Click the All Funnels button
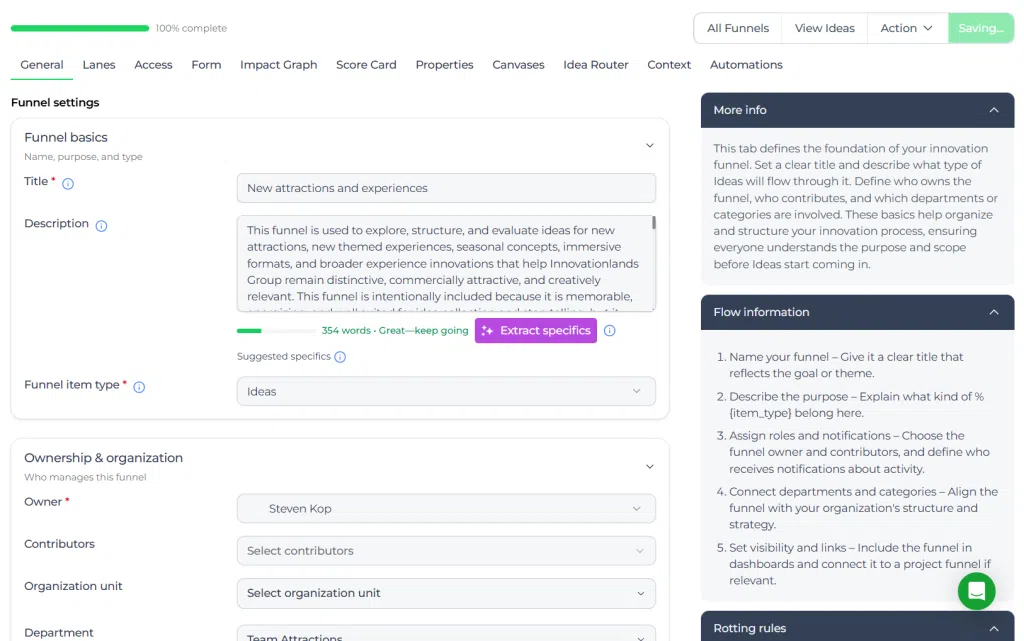Screen dimensions: 1024x641 click(x=738, y=28)
